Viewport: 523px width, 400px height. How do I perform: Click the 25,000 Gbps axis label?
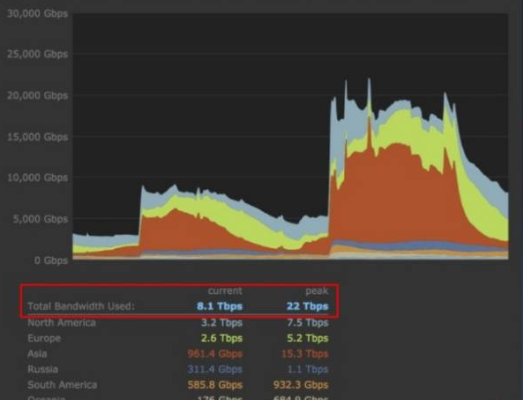(37, 54)
